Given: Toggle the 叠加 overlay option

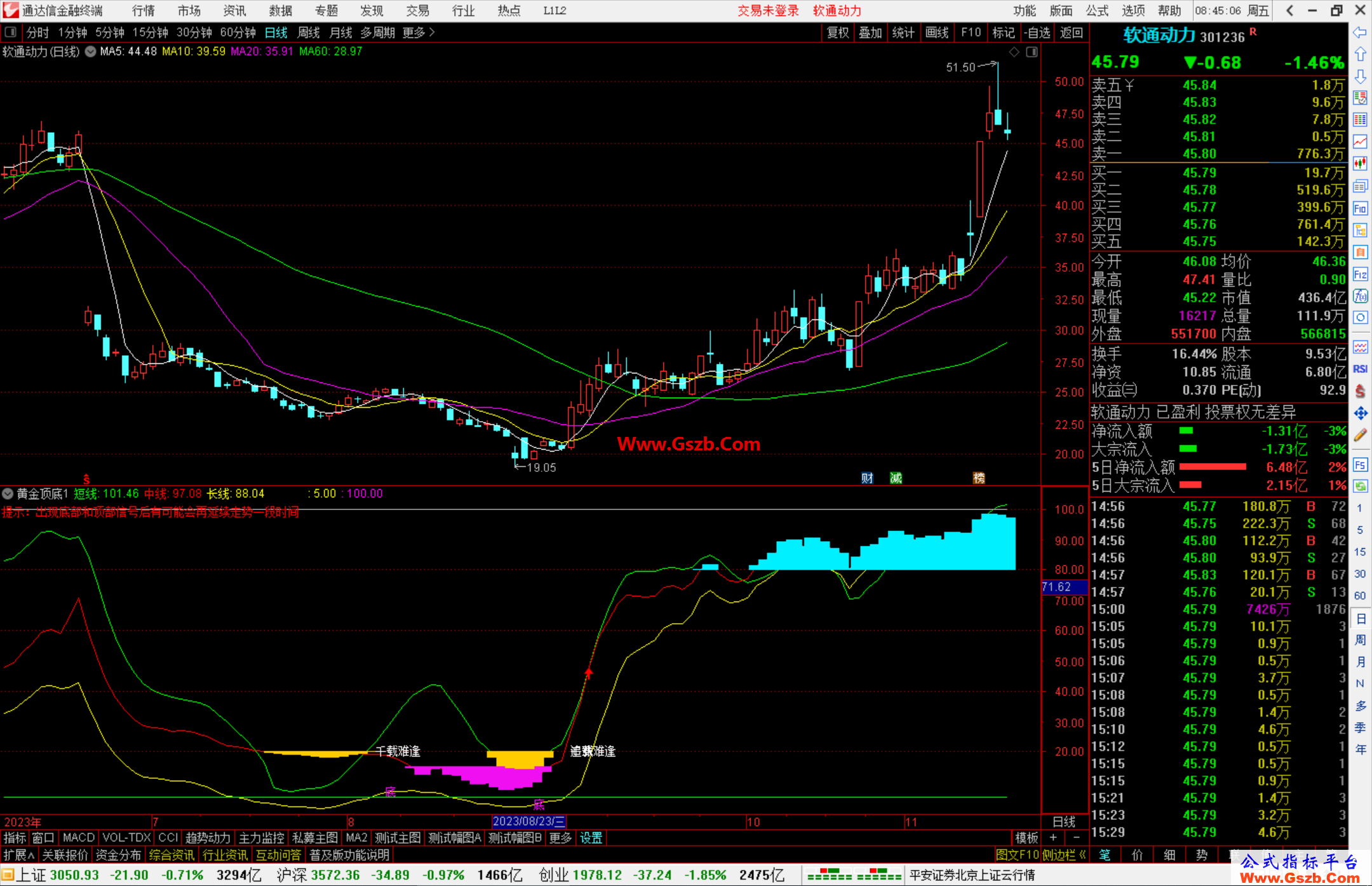Looking at the screenshot, I should [x=870, y=32].
